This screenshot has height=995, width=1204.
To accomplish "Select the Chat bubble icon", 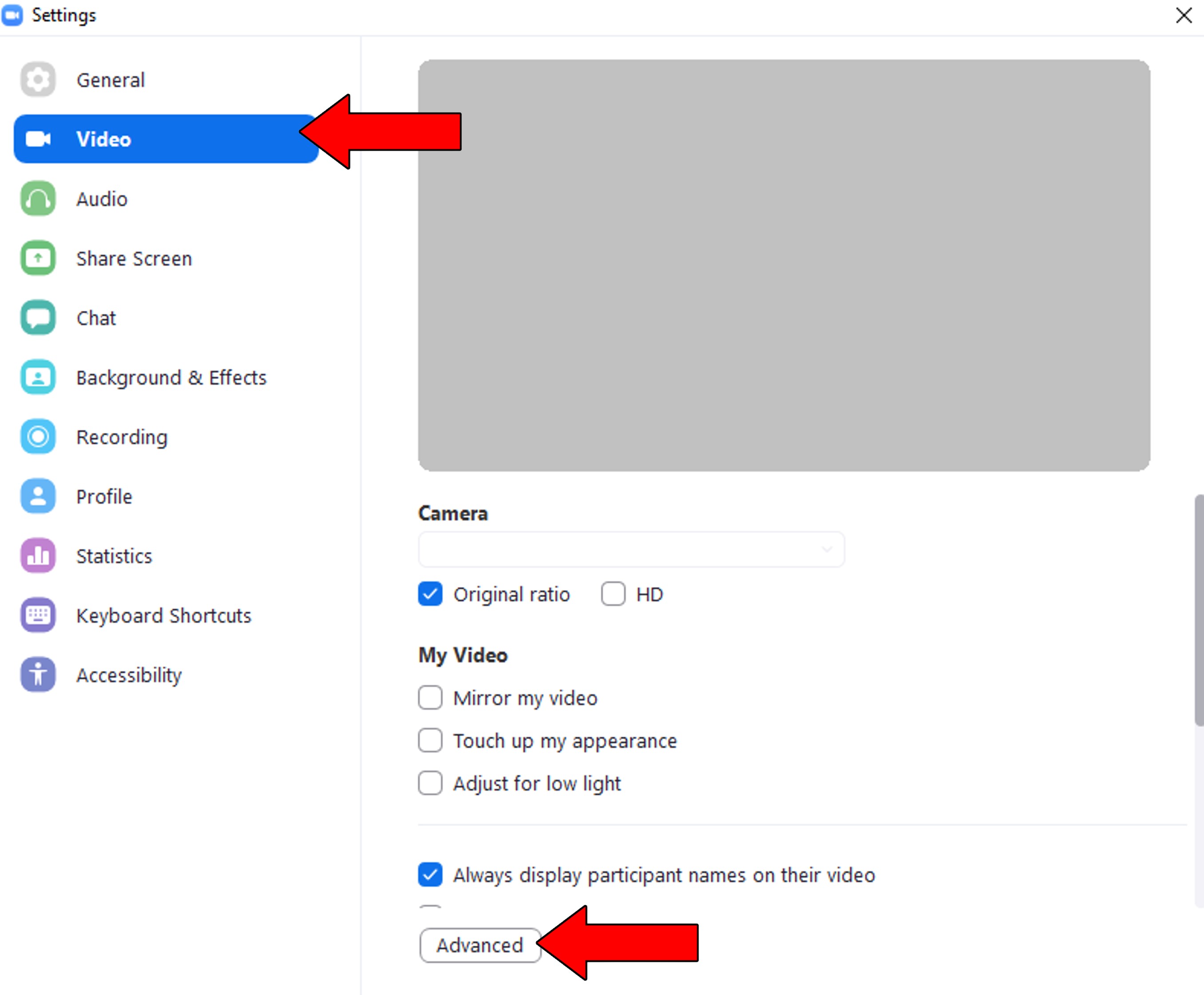I will [37, 317].
